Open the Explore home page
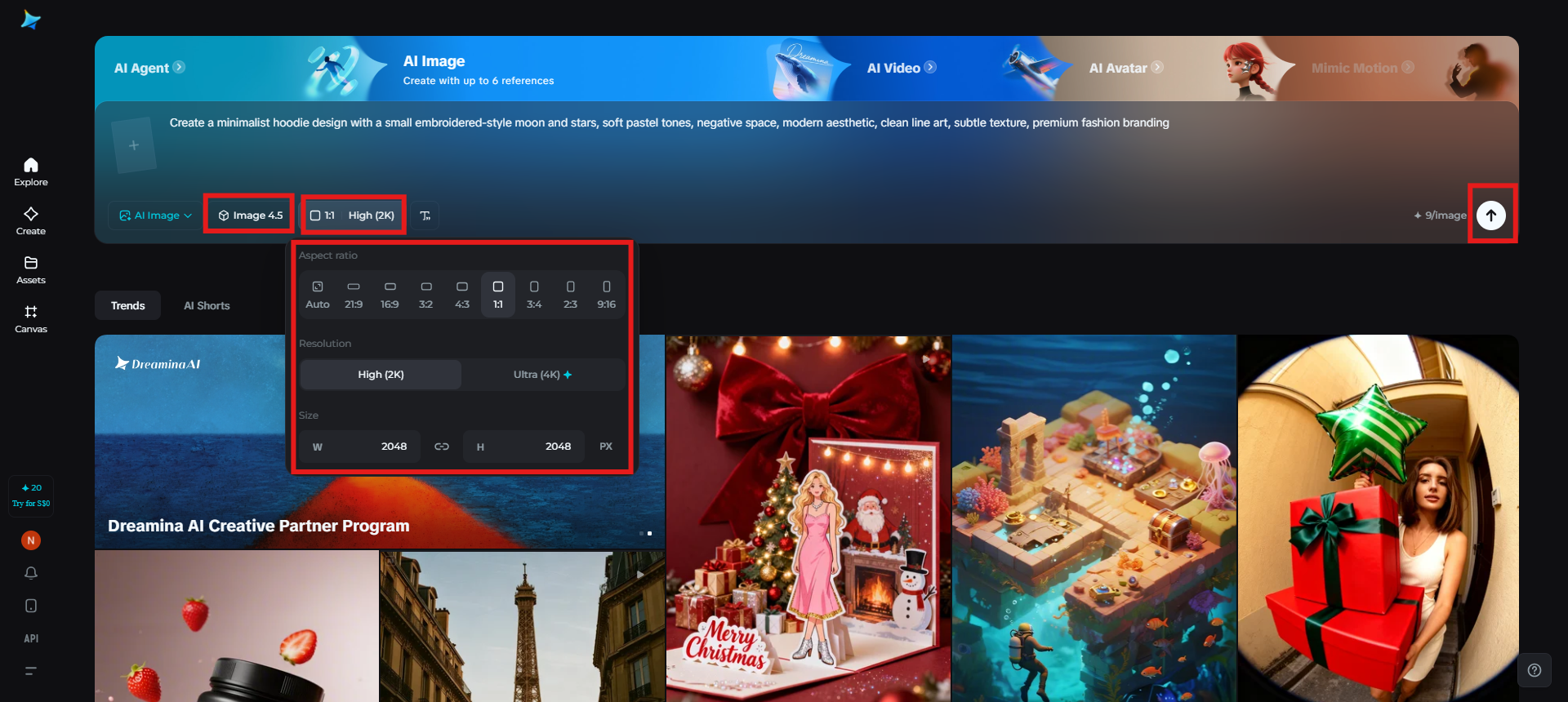The height and width of the screenshot is (702, 1568). tap(31, 172)
